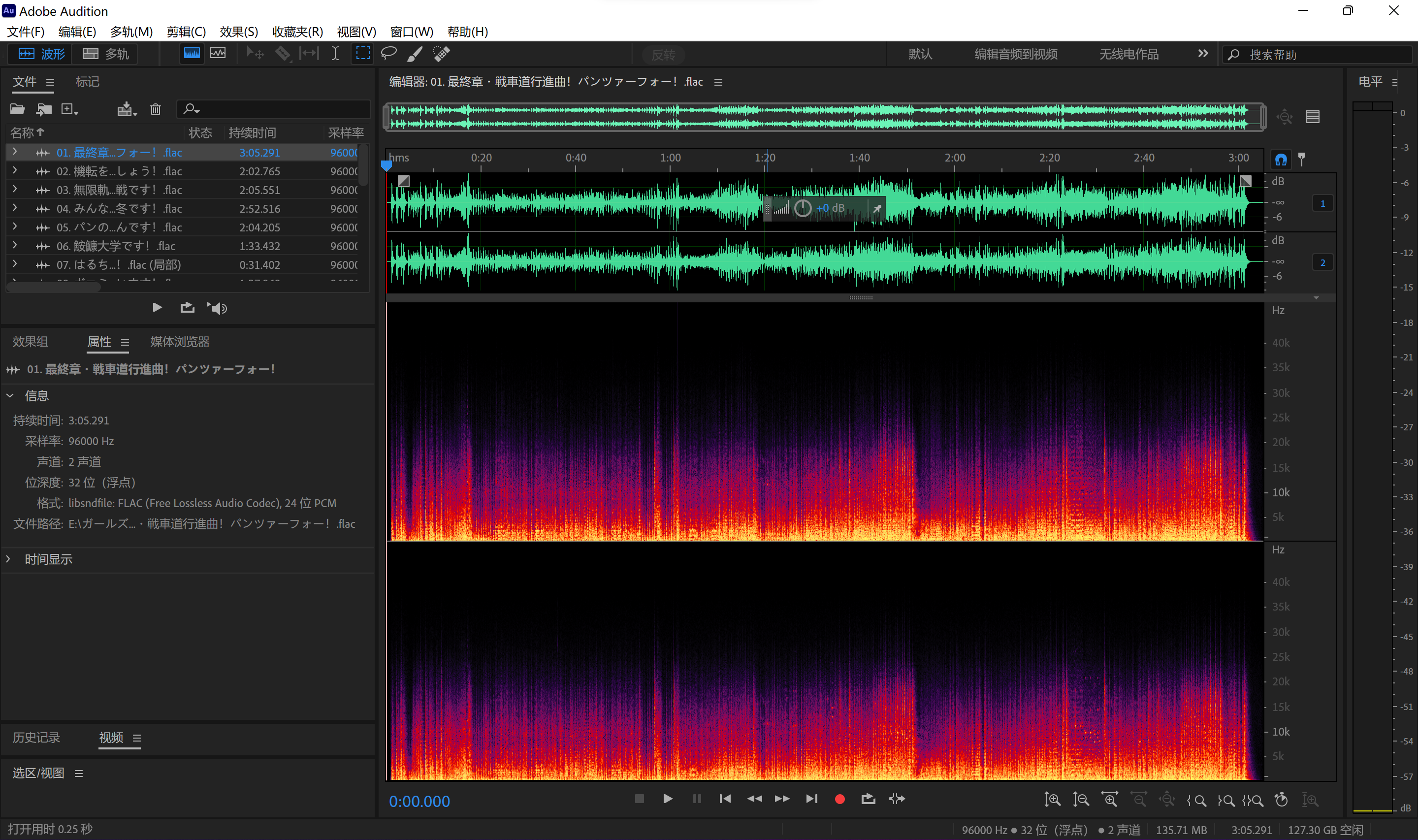Toggle auto-play in Files panel
The image size is (1418, 840).
click(217, 308)
